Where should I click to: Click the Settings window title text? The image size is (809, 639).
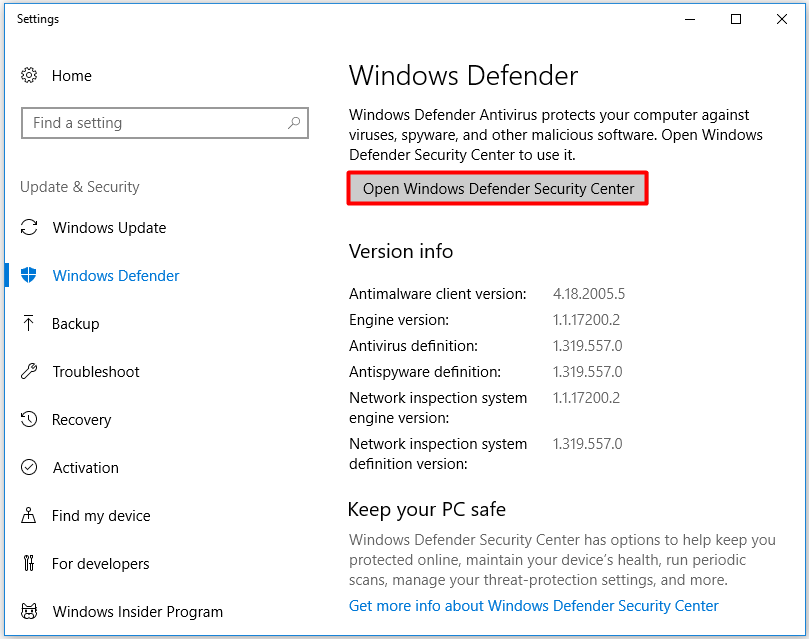38,19
